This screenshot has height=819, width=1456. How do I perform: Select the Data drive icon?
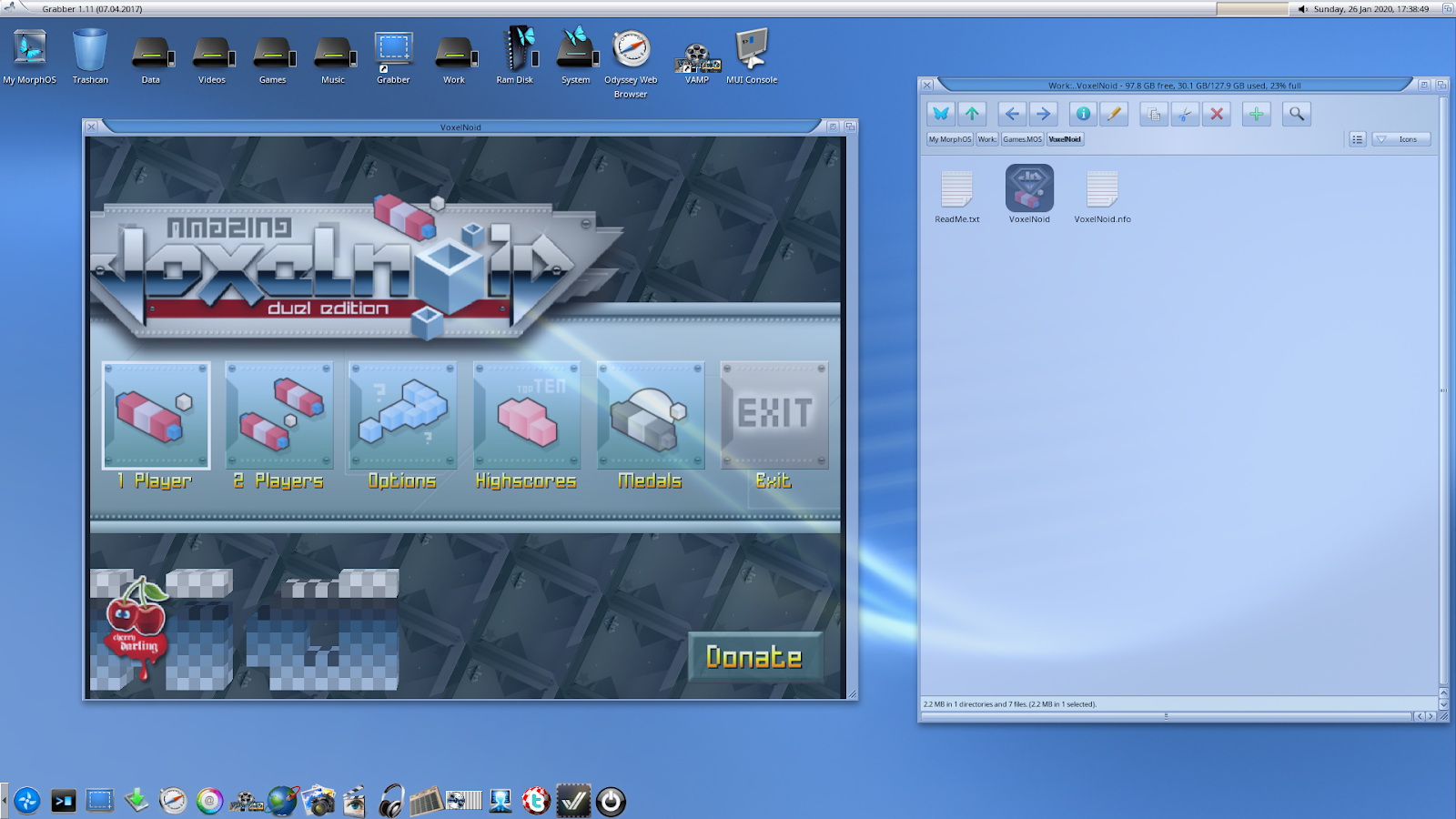tap(151, 60)
